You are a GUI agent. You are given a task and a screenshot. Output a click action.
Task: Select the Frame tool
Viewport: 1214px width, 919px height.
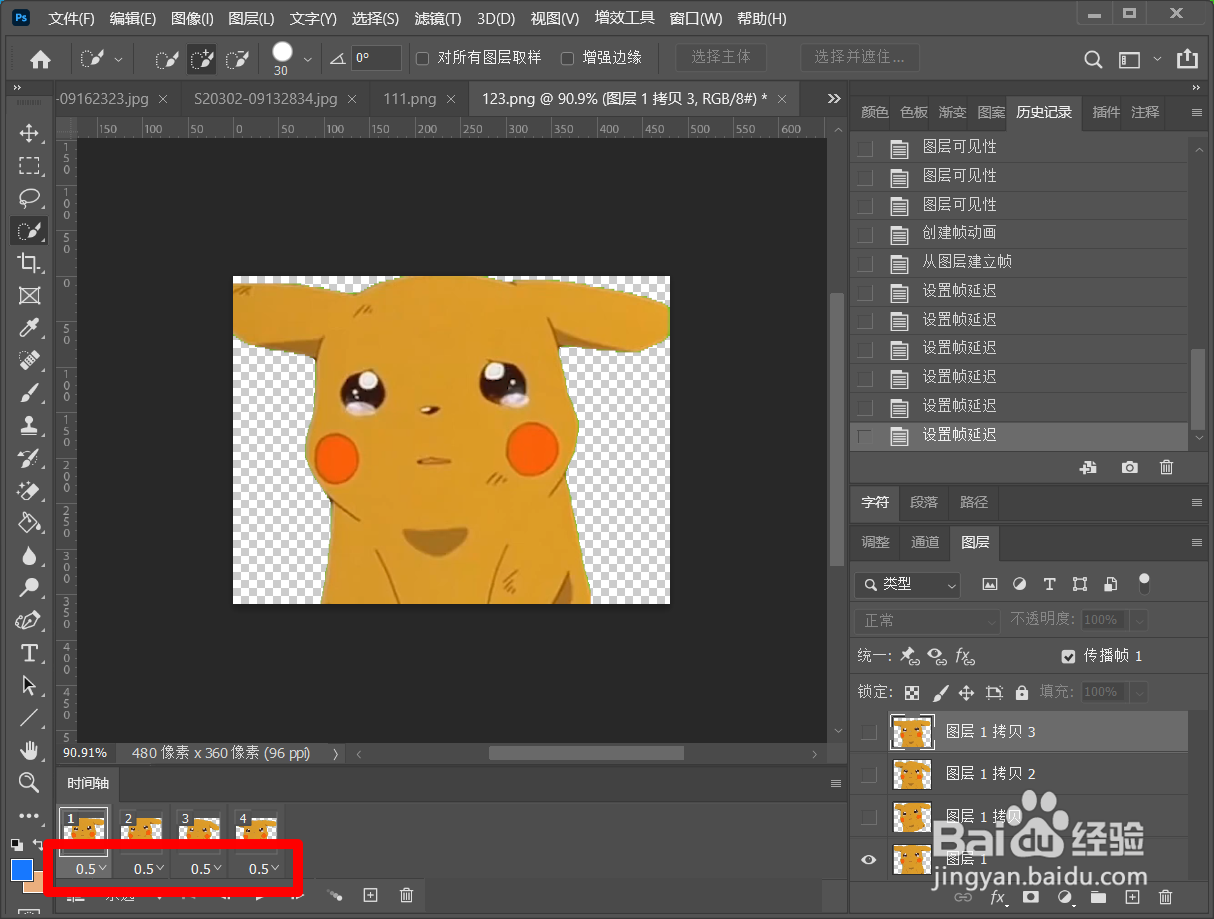[x=29, y=296]
